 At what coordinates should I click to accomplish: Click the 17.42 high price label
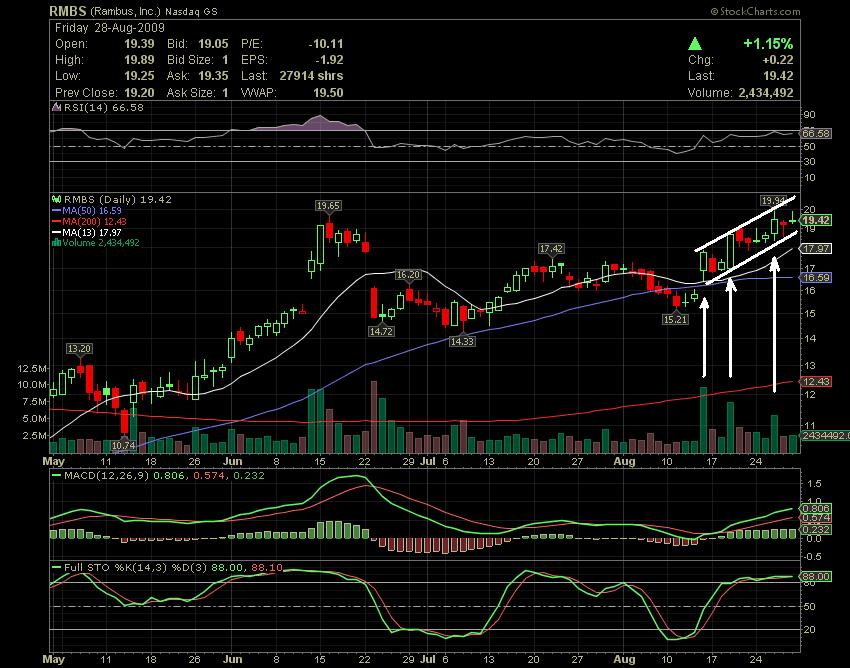(551, 248)
